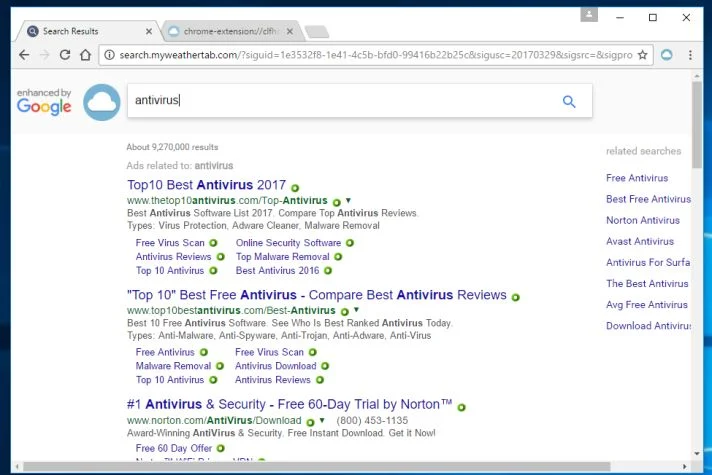The width and height of the screenshot is (712, 475).
Task: Click green icon beside Malware Removal link
Action: [x=220, y=366]
